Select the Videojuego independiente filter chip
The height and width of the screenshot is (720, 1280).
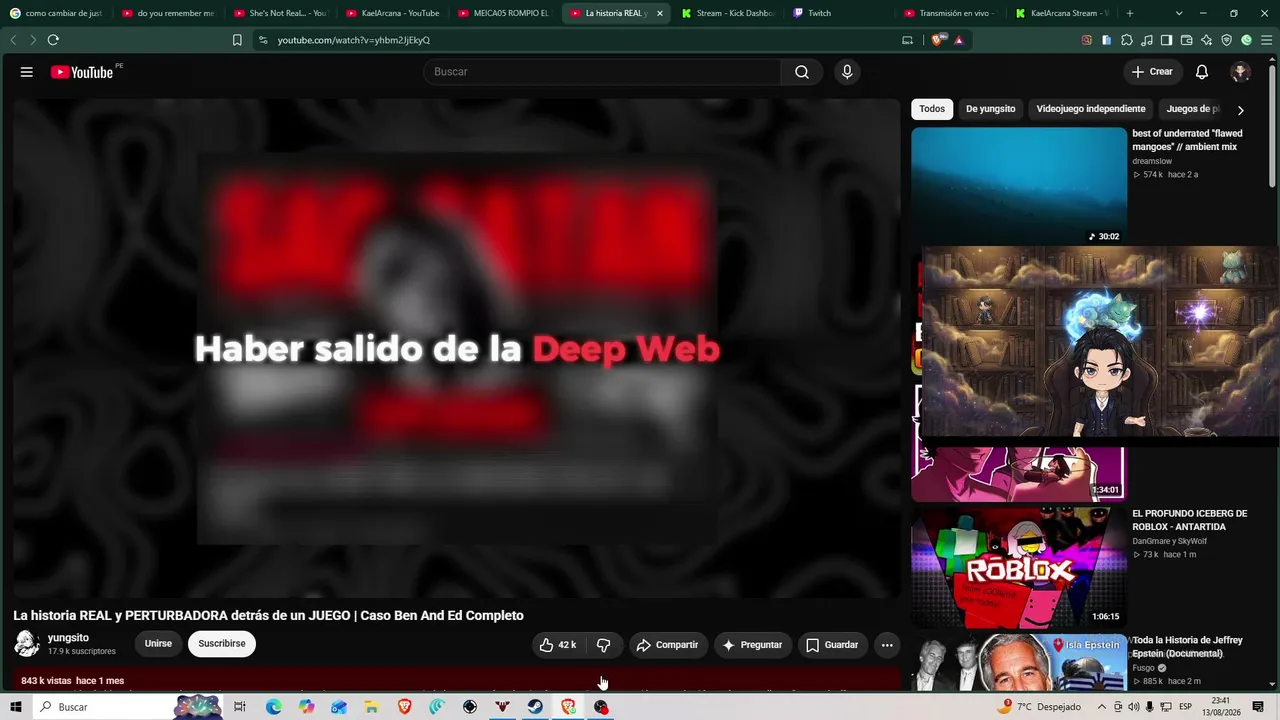(x=1091, y=109)
